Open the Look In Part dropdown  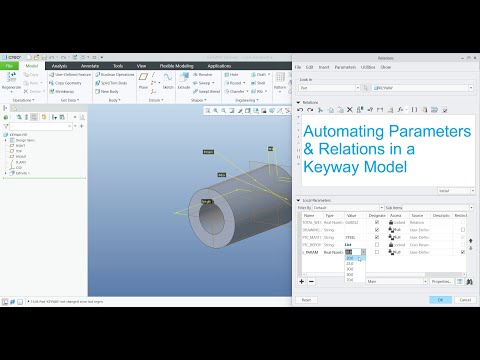click(329, 88)
